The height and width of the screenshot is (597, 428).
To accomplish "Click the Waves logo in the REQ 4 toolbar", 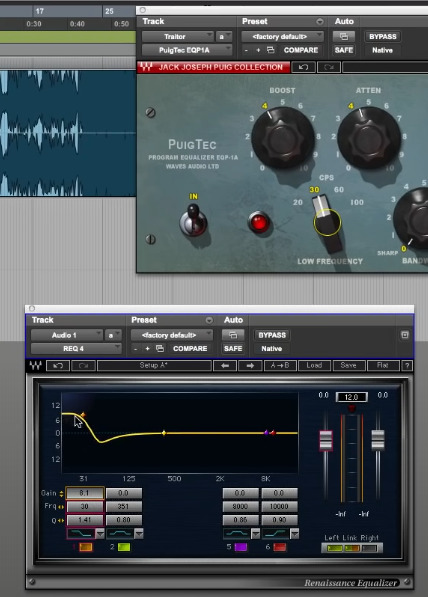I will [35, 366].
